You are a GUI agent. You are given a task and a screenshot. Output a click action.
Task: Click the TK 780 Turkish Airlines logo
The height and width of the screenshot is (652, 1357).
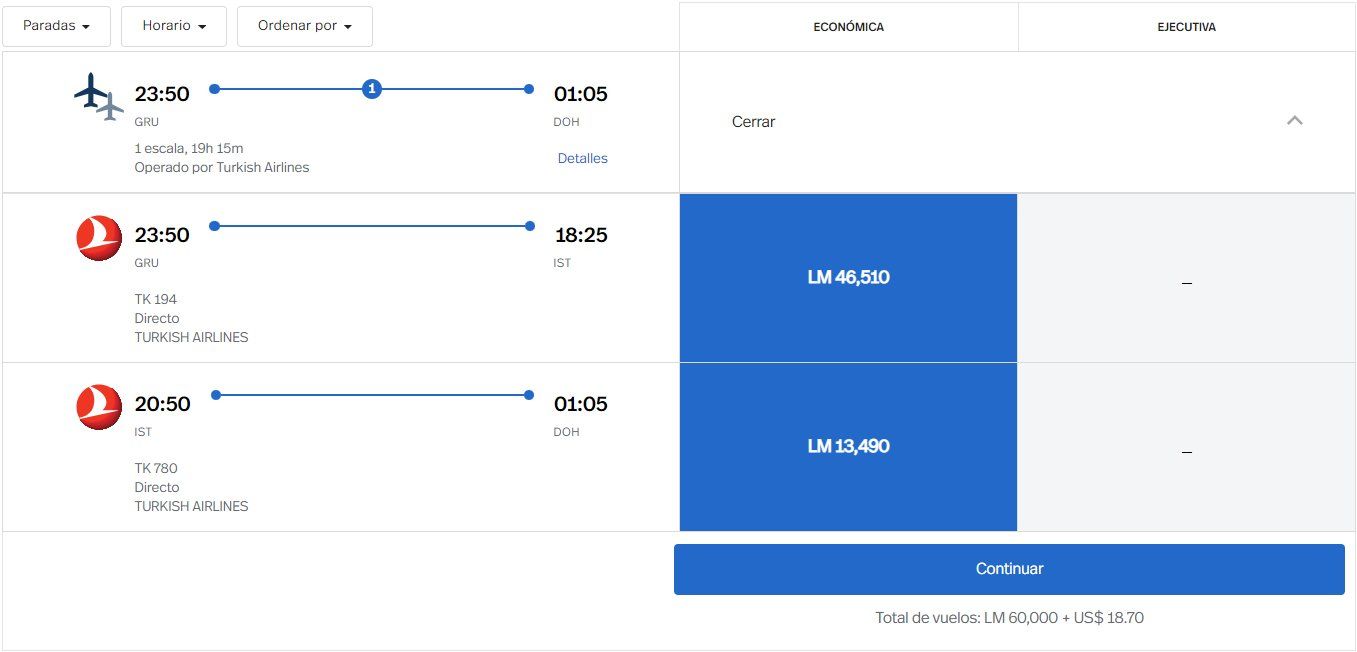99,407
